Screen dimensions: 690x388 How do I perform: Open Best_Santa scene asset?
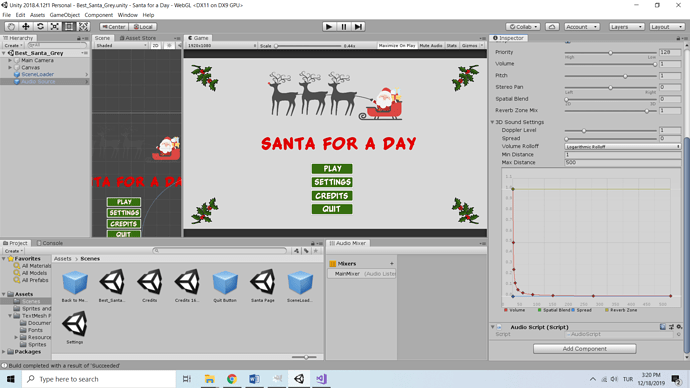[112, 286]
